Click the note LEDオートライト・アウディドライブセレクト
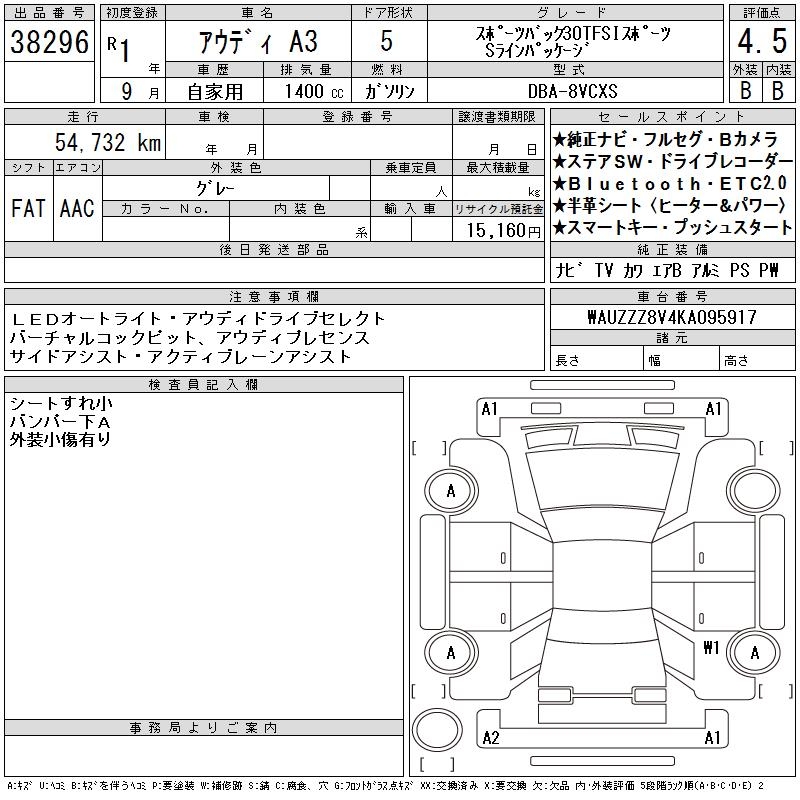 (197, 319)
